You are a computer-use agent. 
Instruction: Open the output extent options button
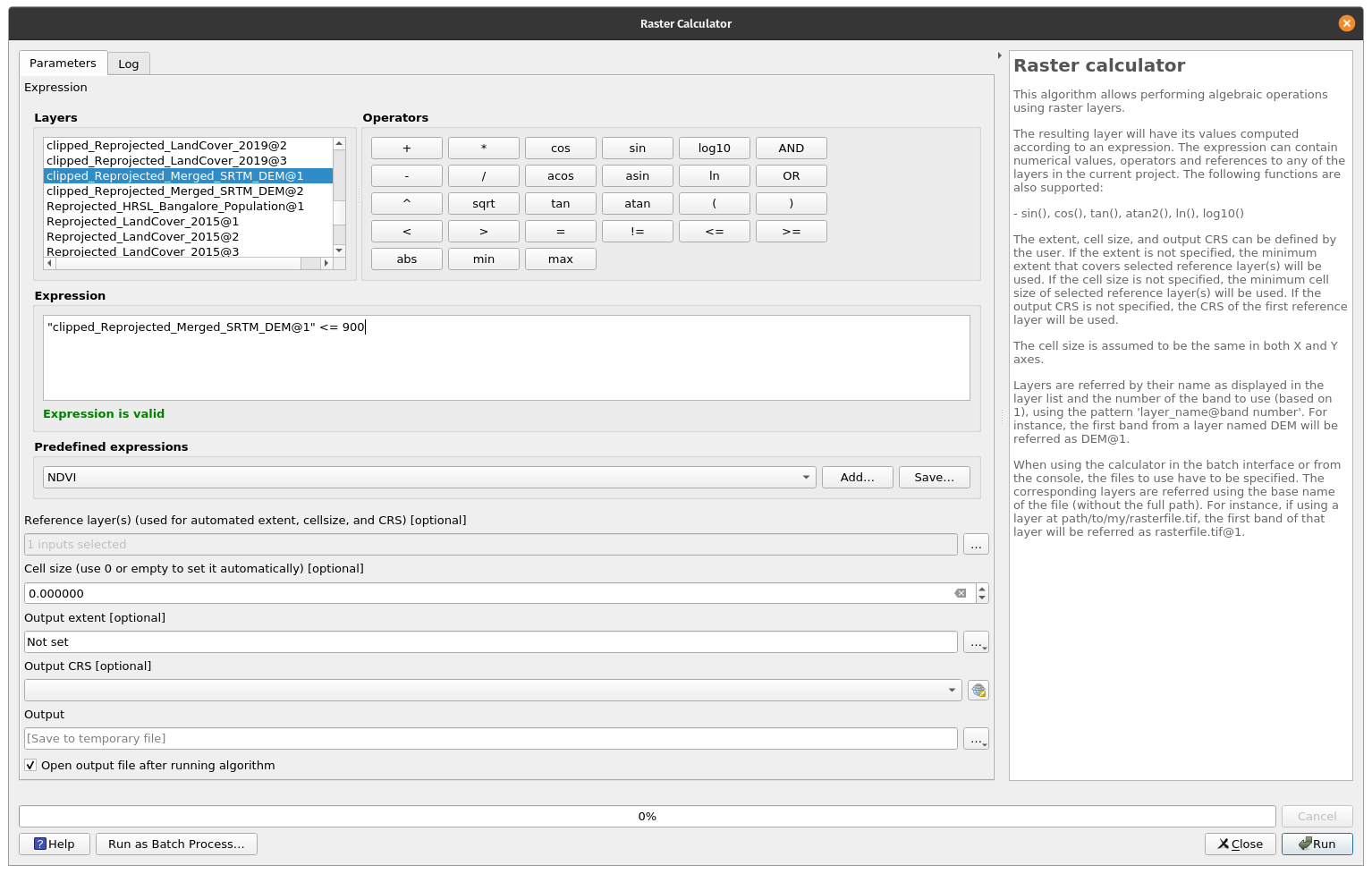coord(976,642)
